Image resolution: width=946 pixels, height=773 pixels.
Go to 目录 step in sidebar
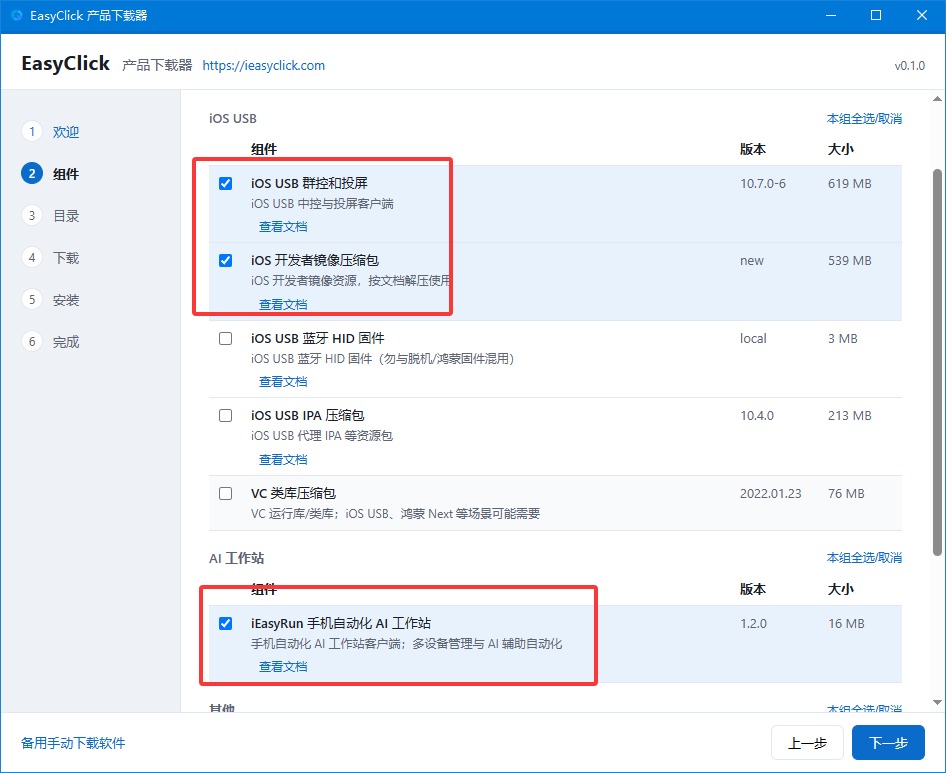(x=66, y=216)
